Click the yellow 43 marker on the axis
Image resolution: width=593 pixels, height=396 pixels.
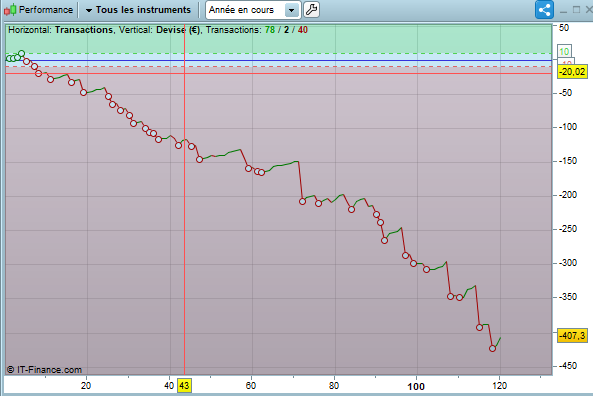(x=184, y=386)
